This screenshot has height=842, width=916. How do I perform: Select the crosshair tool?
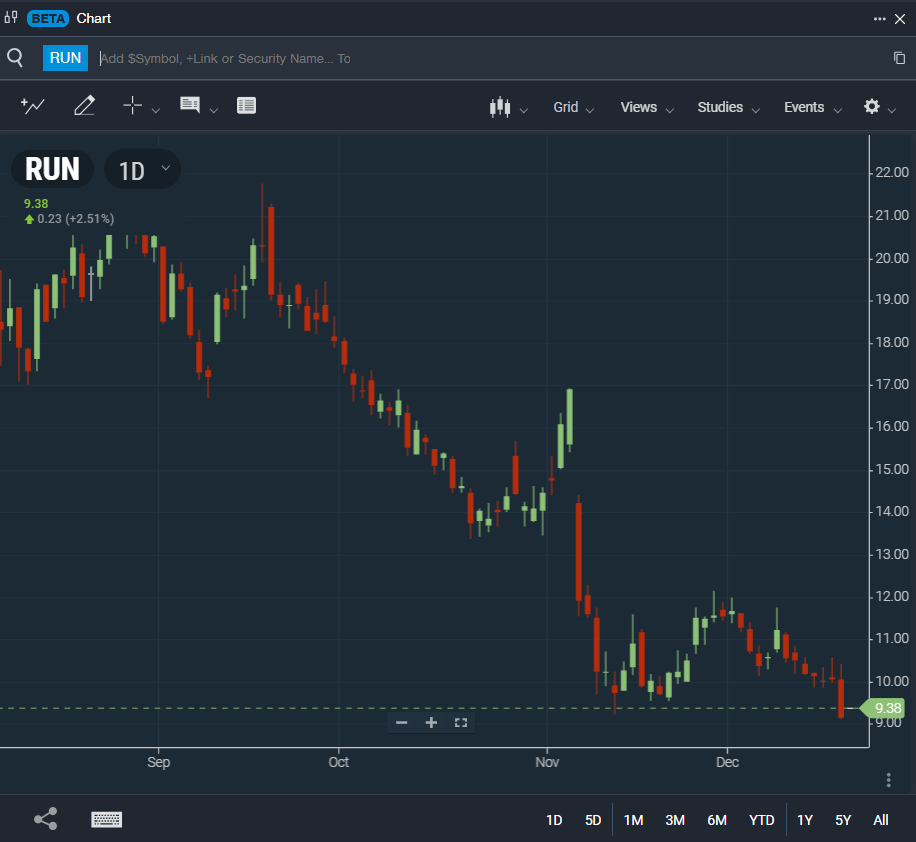pos(133,106)
